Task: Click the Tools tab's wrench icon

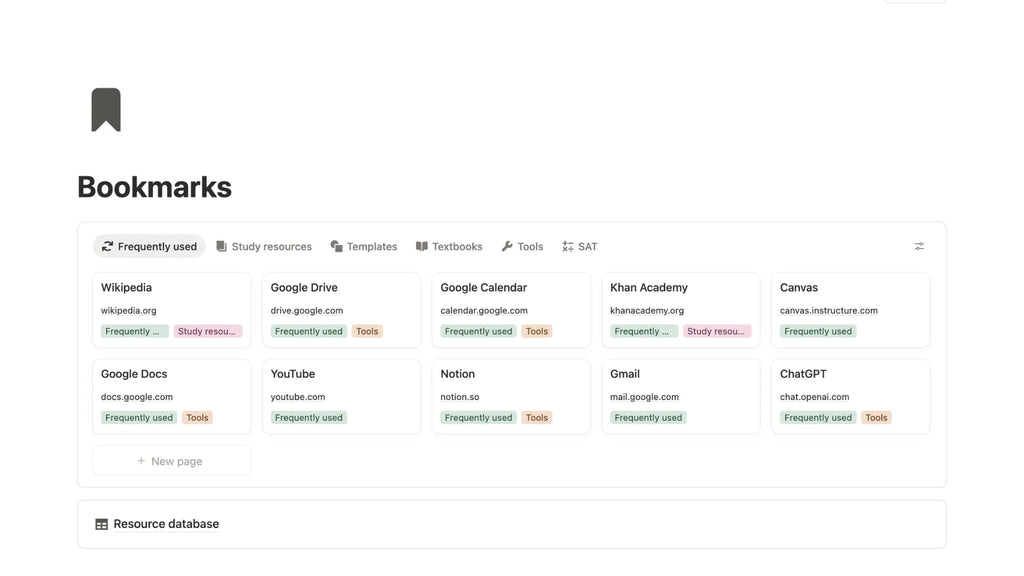Action: [x=507, y=246]
